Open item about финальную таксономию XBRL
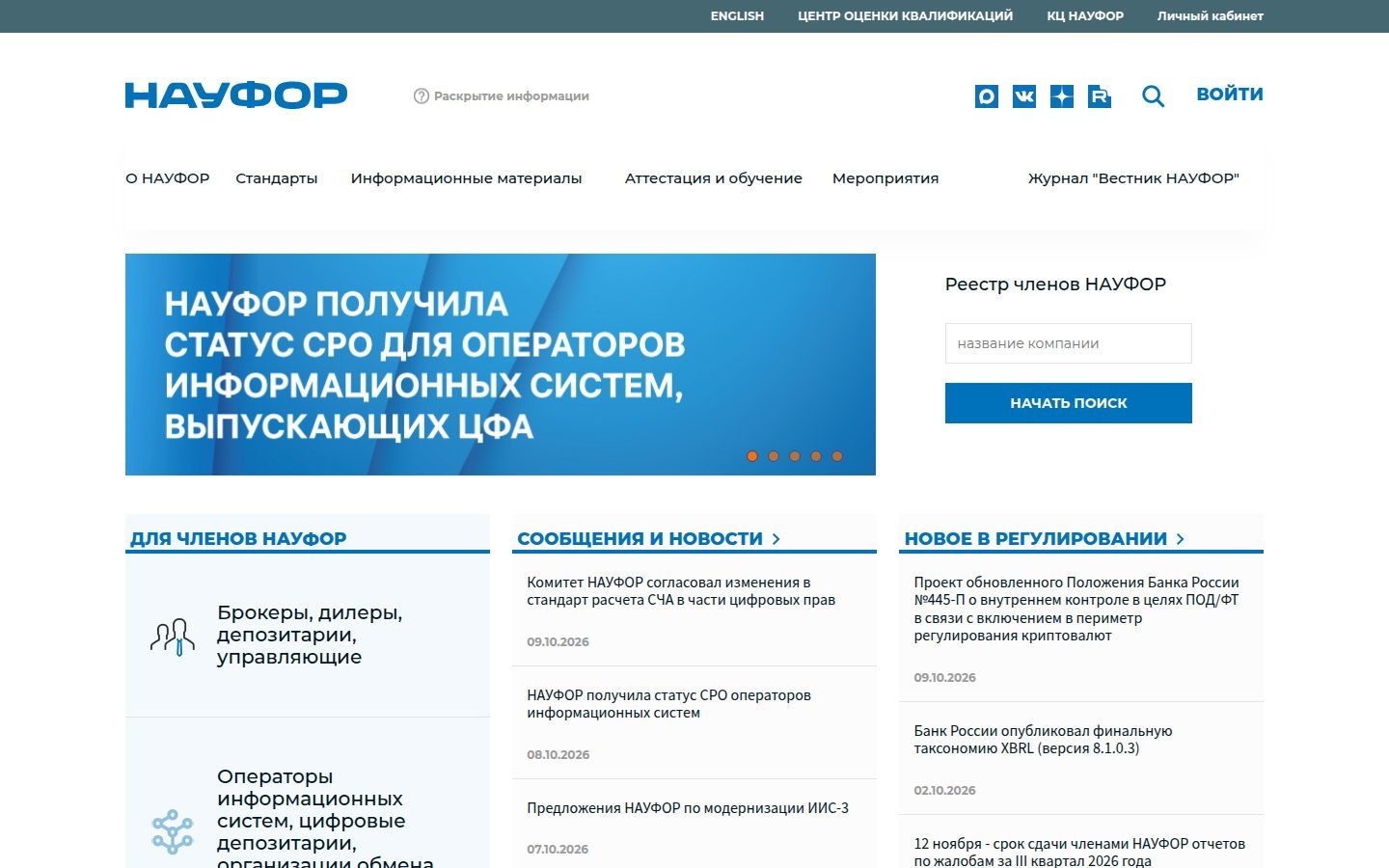The height and width of the screenshot is (868, 1389). (1043, 740)
